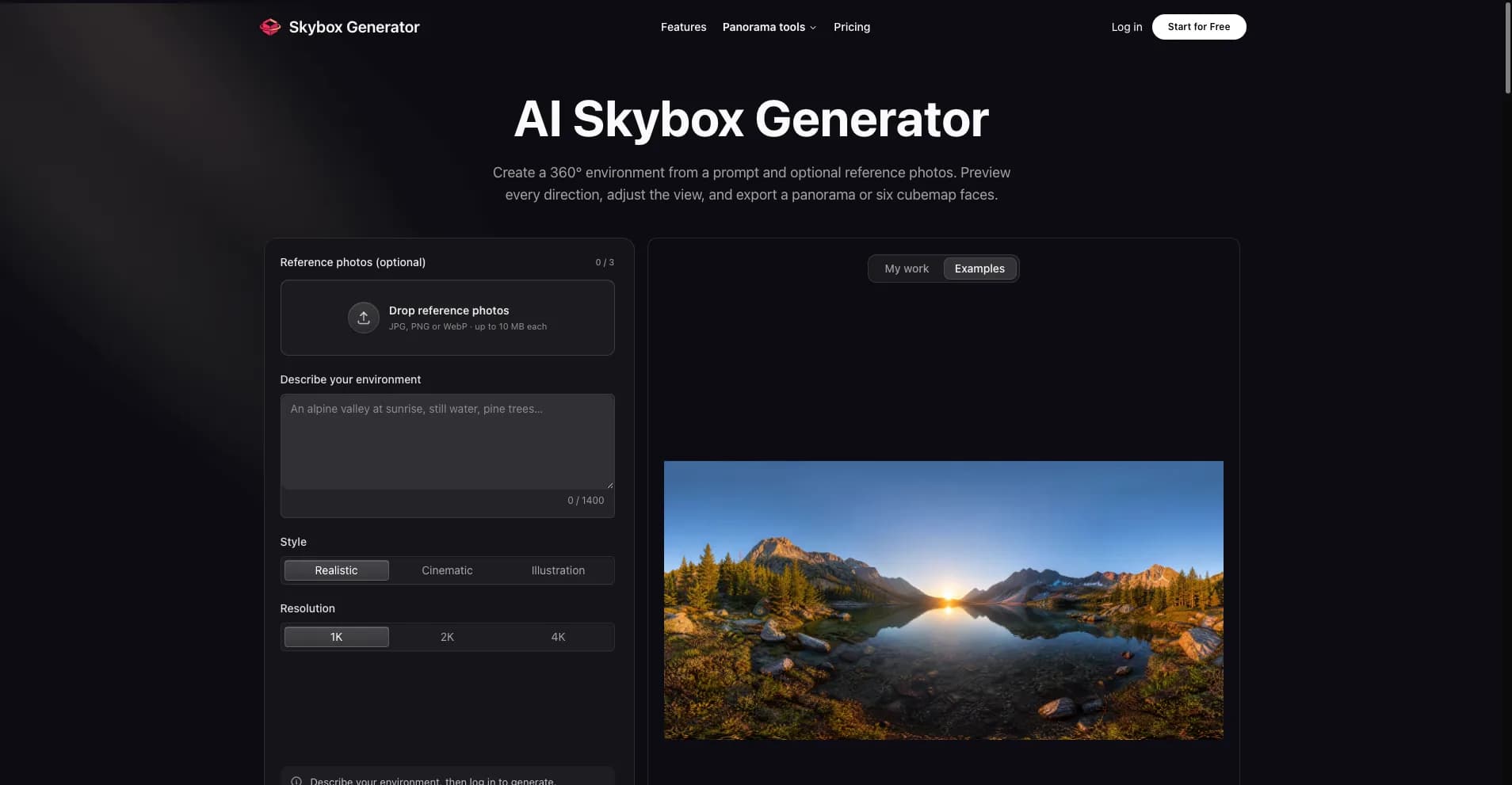Open the Pricing page
The width and height of the screenshot is (1512, 785).
pyautogui.click(x=852, y=27)
